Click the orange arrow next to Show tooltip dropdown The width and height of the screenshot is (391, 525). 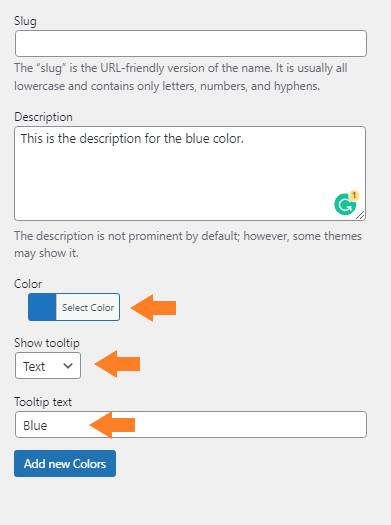(x=117, y=364)
